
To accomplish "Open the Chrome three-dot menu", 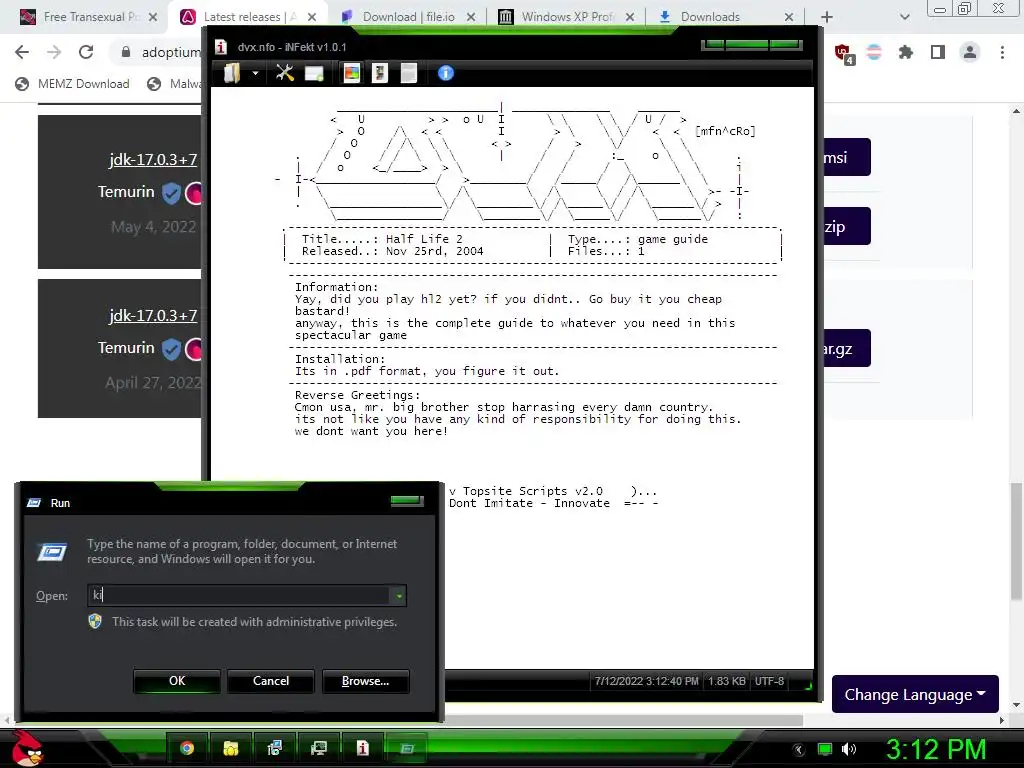I will click(x=1002, y=52).
